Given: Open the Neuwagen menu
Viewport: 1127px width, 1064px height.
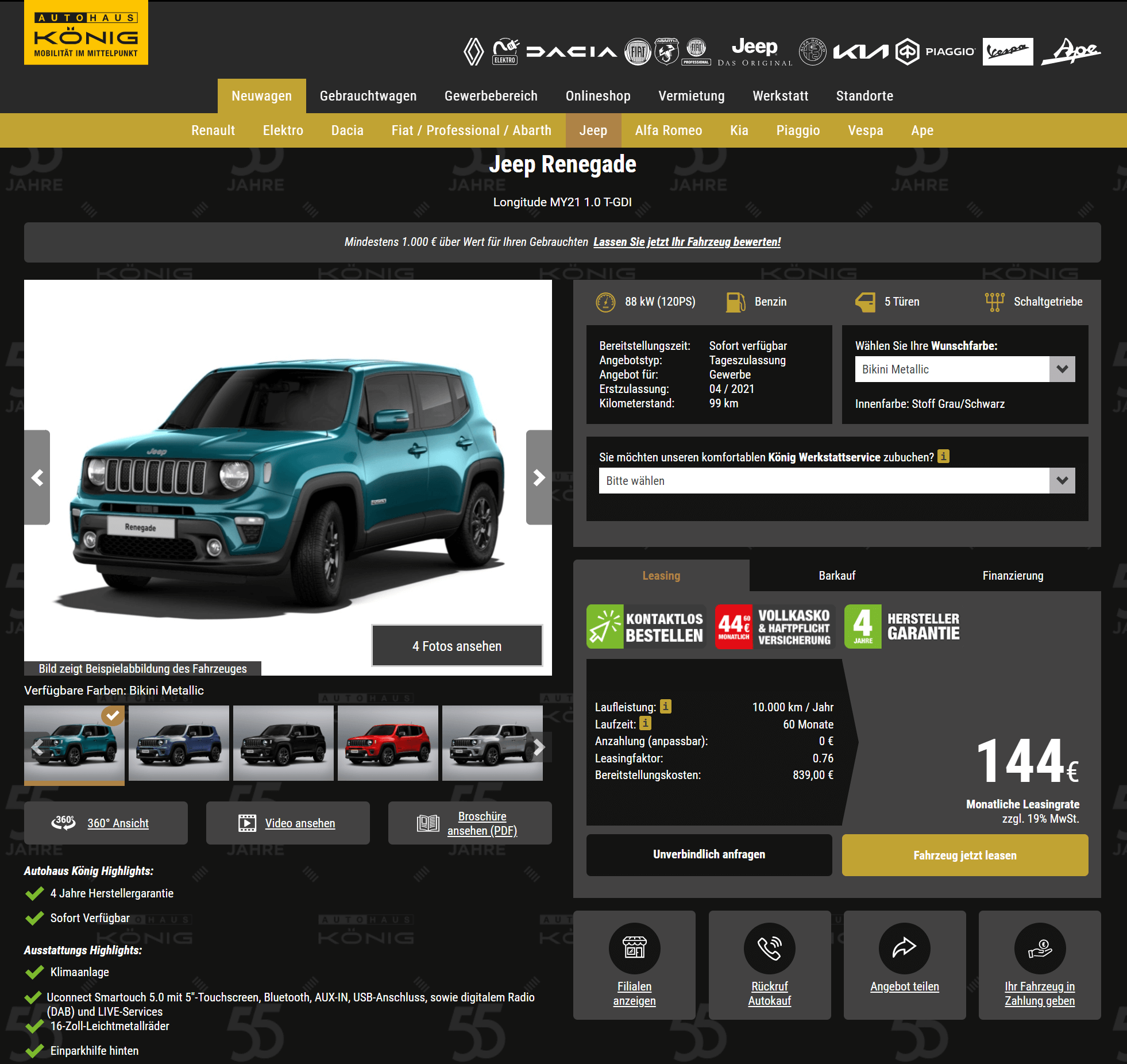Looking at the screenshot, I should 261,96.
